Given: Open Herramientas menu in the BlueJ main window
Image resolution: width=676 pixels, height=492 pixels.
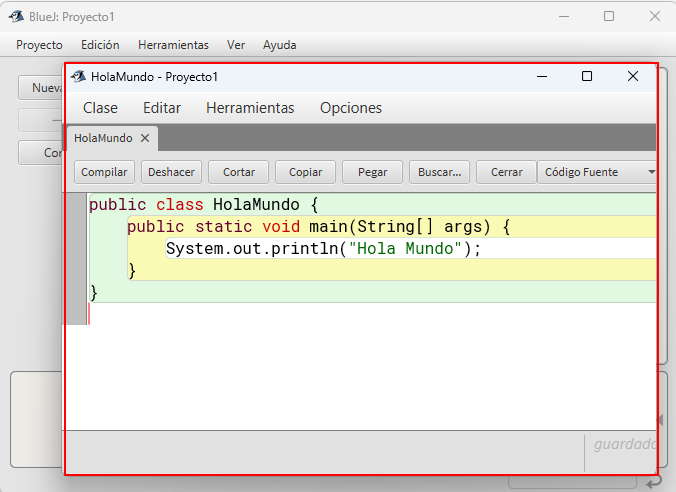Looking at the screenshot, I should (x=173, y=45).
